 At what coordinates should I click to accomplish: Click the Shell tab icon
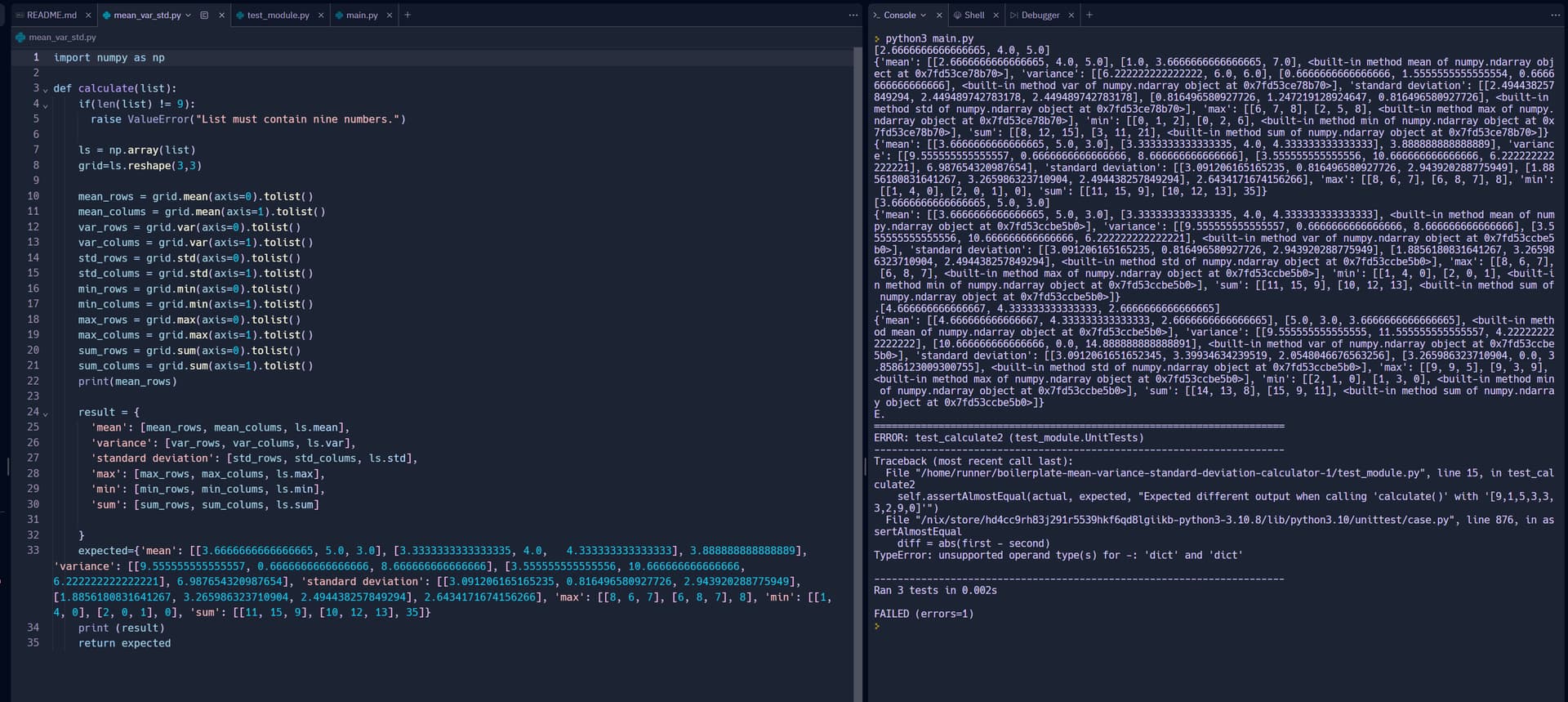[958, 15]
